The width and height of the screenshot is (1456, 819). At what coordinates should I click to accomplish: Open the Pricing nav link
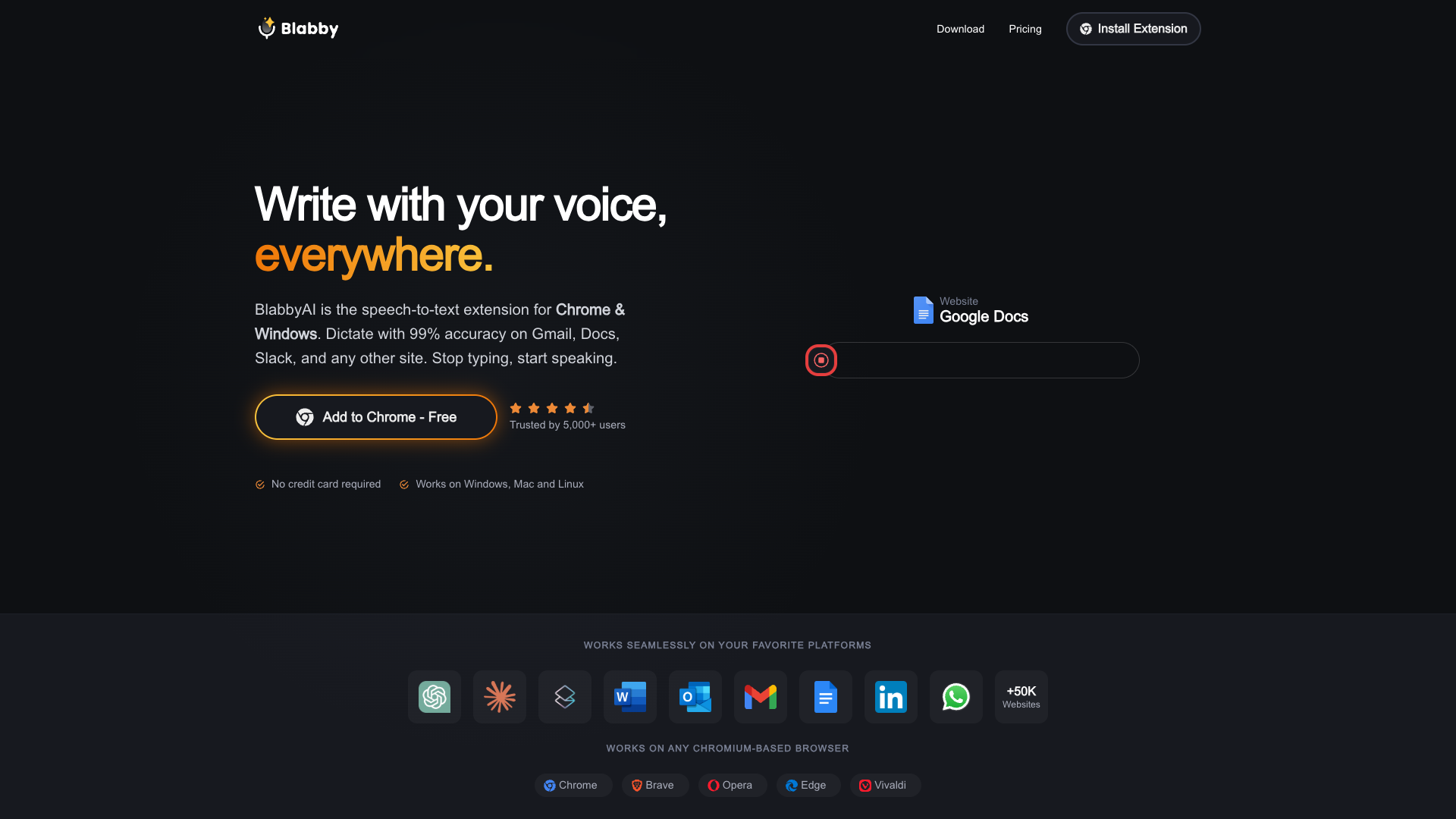1025,29
